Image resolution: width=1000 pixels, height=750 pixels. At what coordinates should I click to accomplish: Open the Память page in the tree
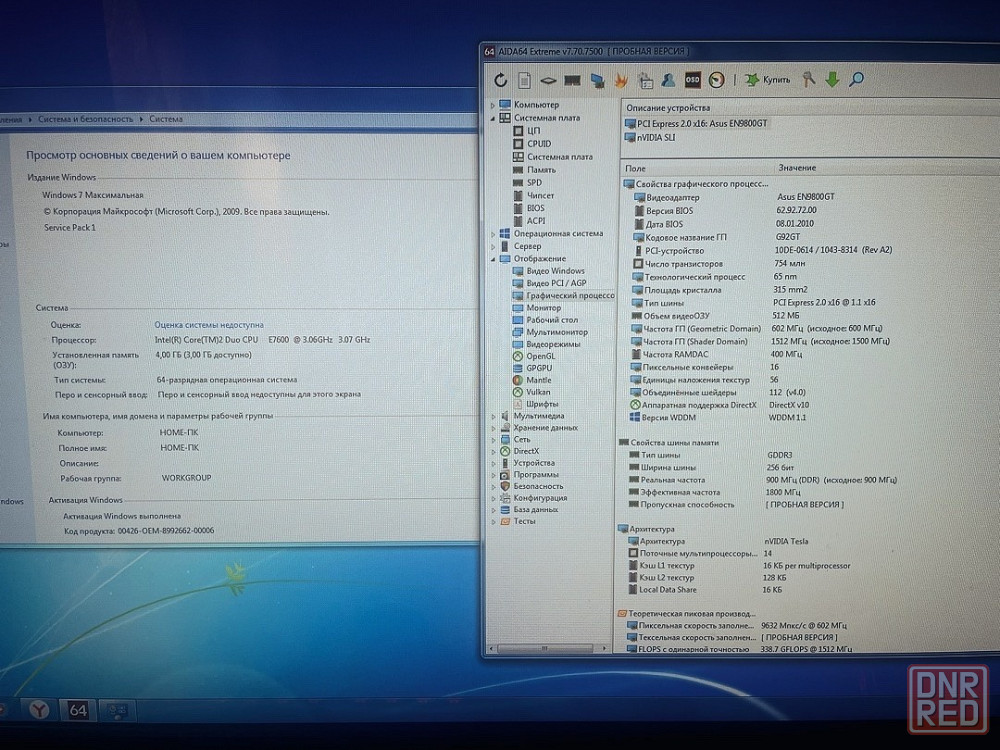click(x=534, y=170)
